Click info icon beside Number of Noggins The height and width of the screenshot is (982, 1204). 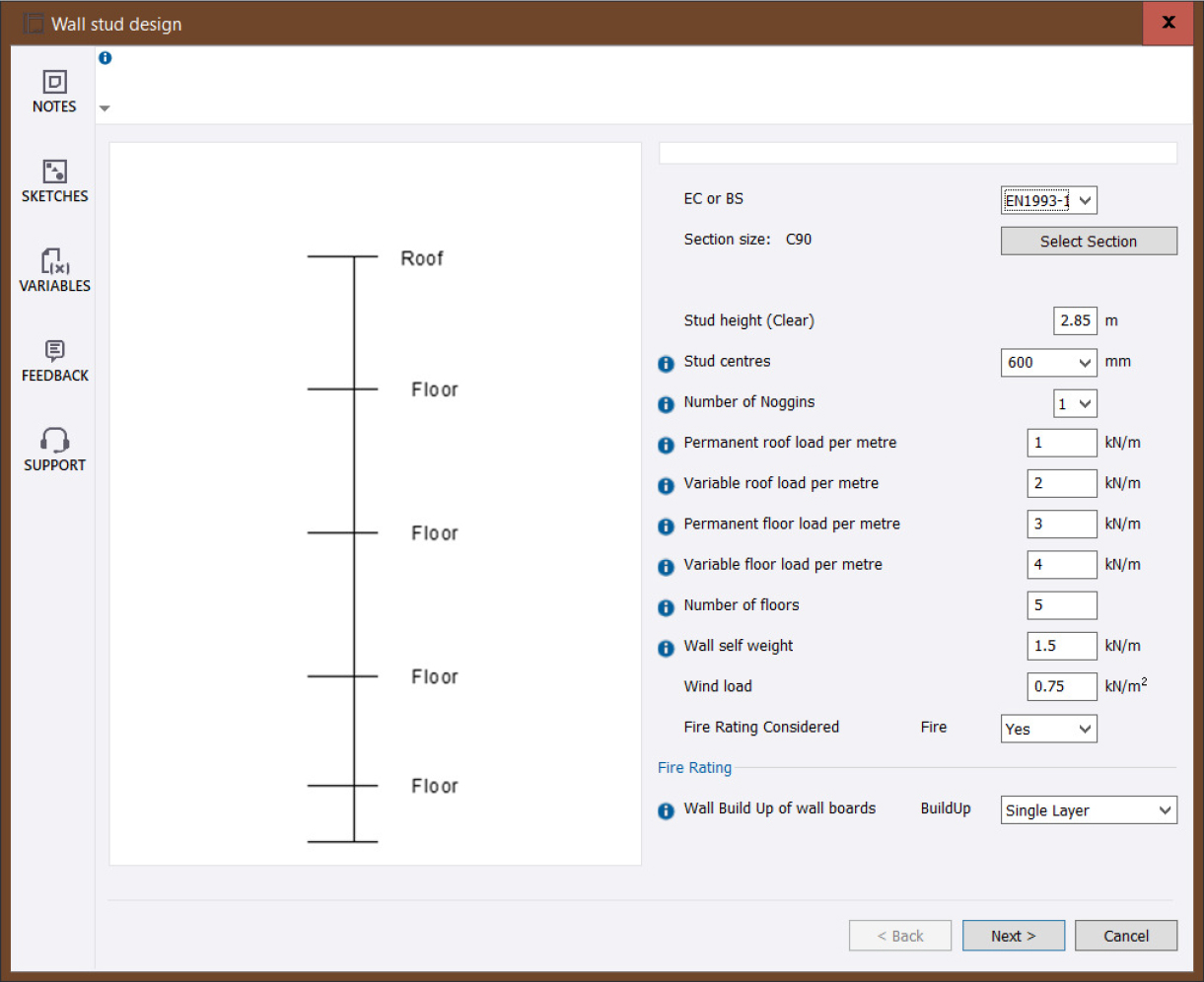pos(666,404)
